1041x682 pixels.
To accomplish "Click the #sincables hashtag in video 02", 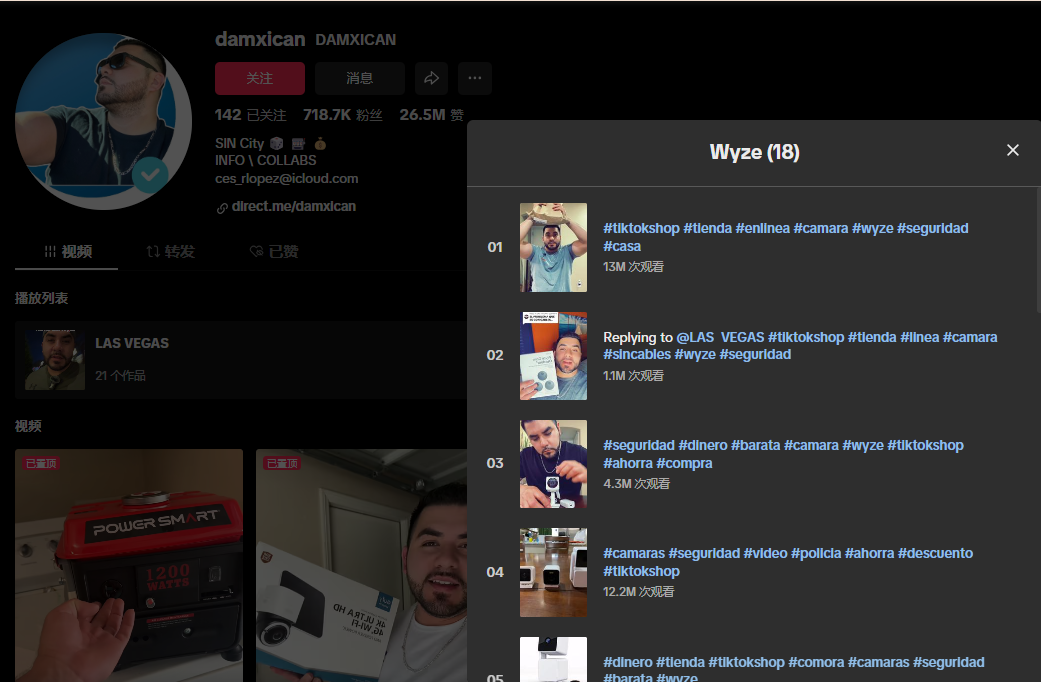I will tap(637, 355).
